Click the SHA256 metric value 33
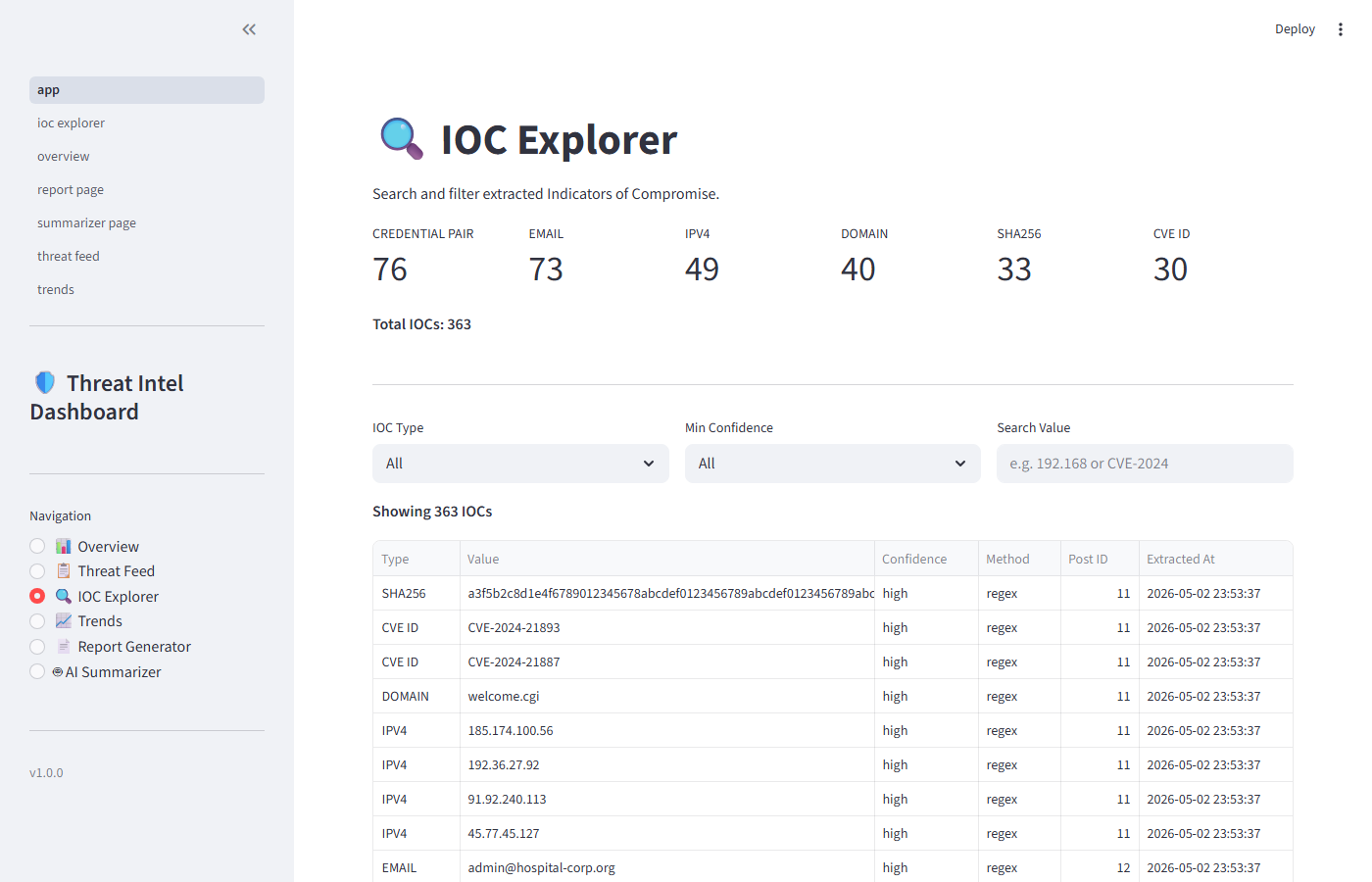1372x882 pixels. pyautogui.click(x=1014, y=269)
